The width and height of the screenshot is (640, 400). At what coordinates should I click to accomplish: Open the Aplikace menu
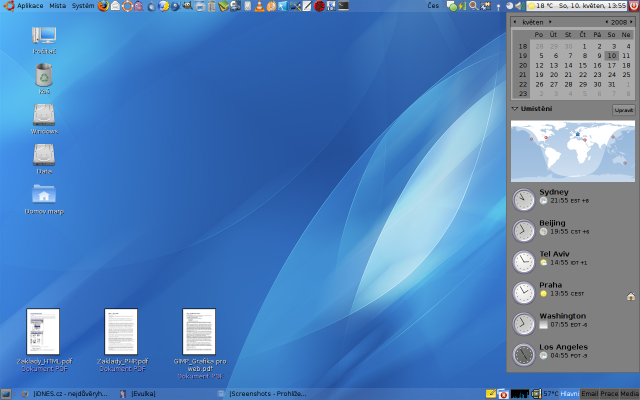[30, 6]
